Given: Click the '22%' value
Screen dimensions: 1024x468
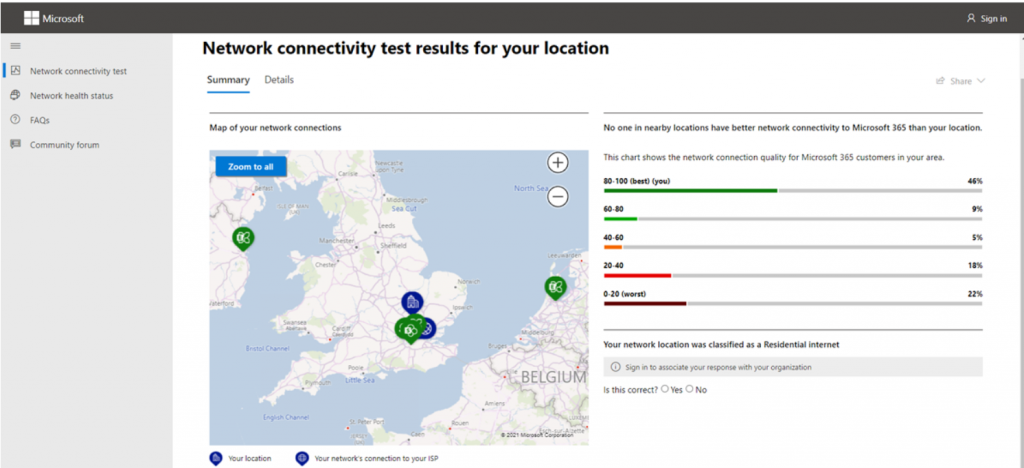Looking at the screenshot, I should pos(975,294).
